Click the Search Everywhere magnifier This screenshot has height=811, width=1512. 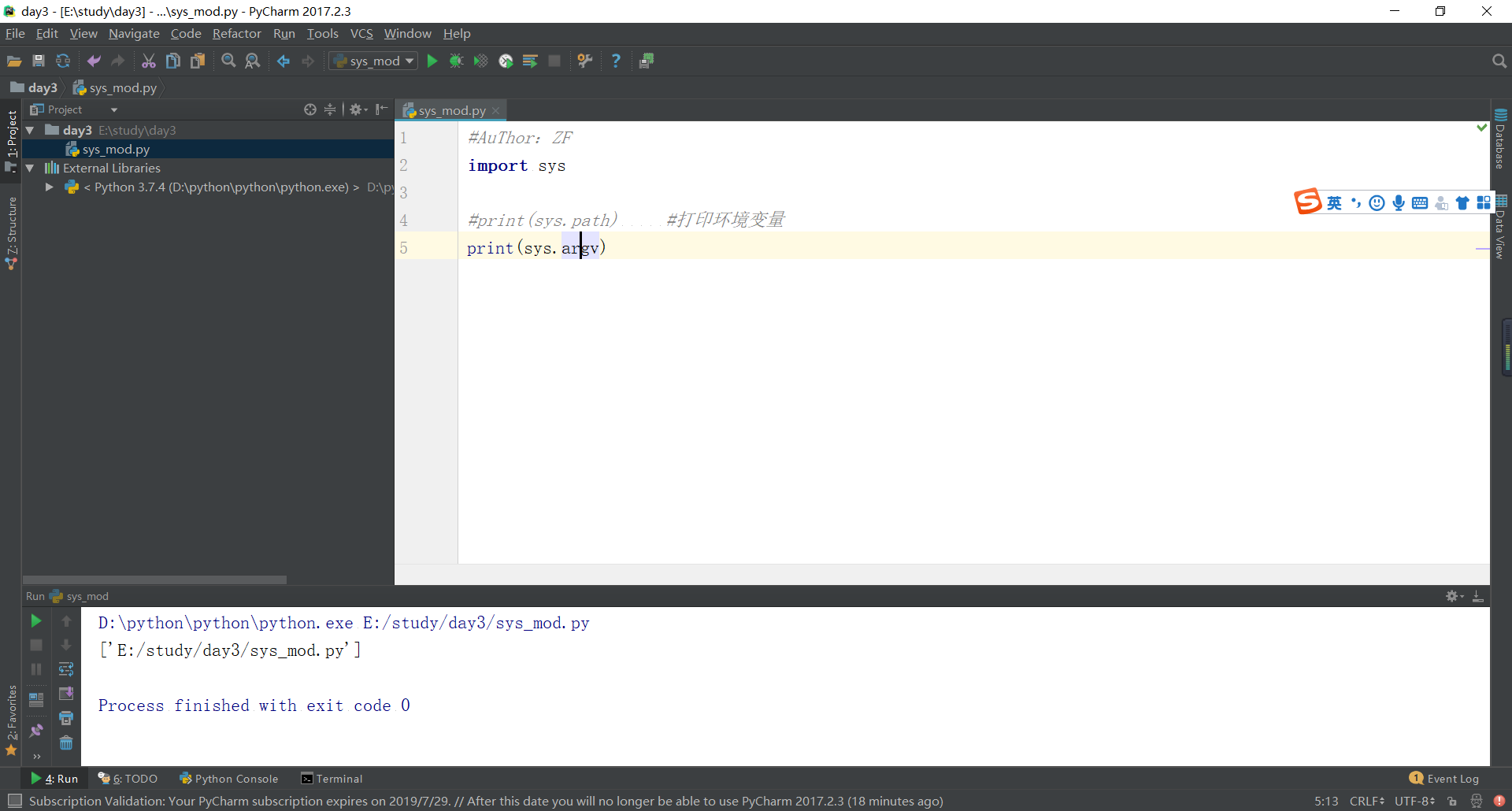click(x=1499, y=61)
